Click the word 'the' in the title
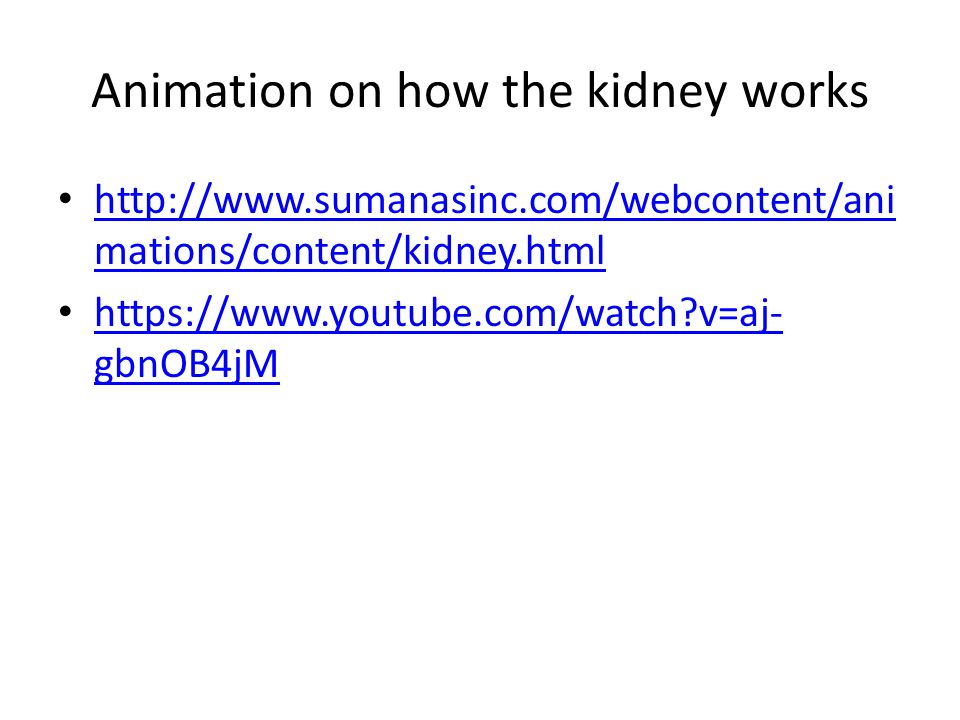The image size is (960, 720). click(x=537, y=91)
